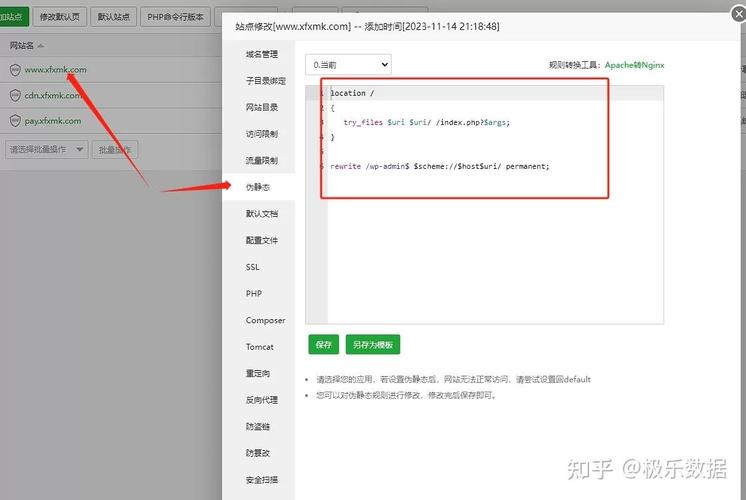Open the 安全扫描 tab
Image resolution: width=746 pixels, height=500 pixels.
pyautogui.click(x=261, y=480)
